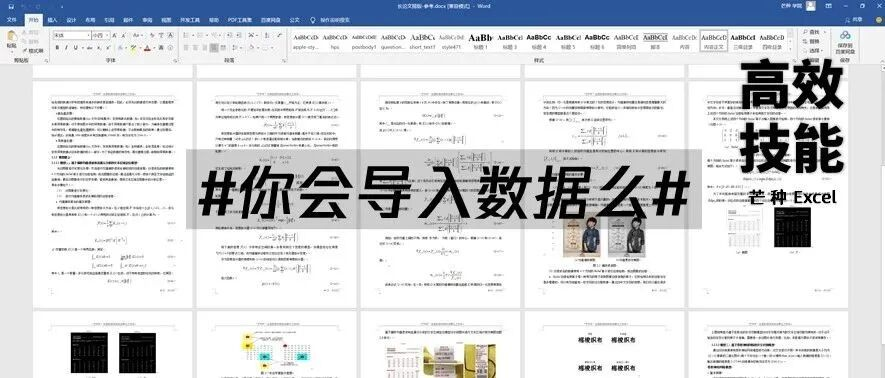Shrink font size with shrink-font icon
Screen dimensions: 885x378
(123, 35)
